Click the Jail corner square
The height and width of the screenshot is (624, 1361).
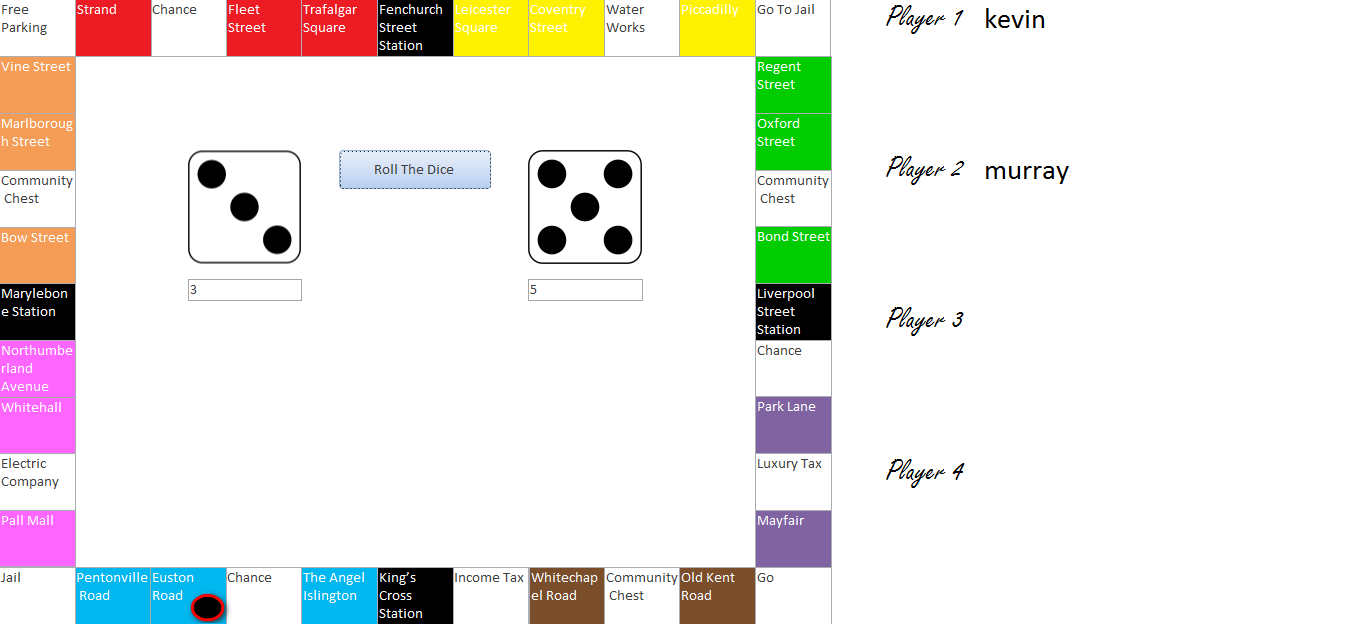(38, 596)
